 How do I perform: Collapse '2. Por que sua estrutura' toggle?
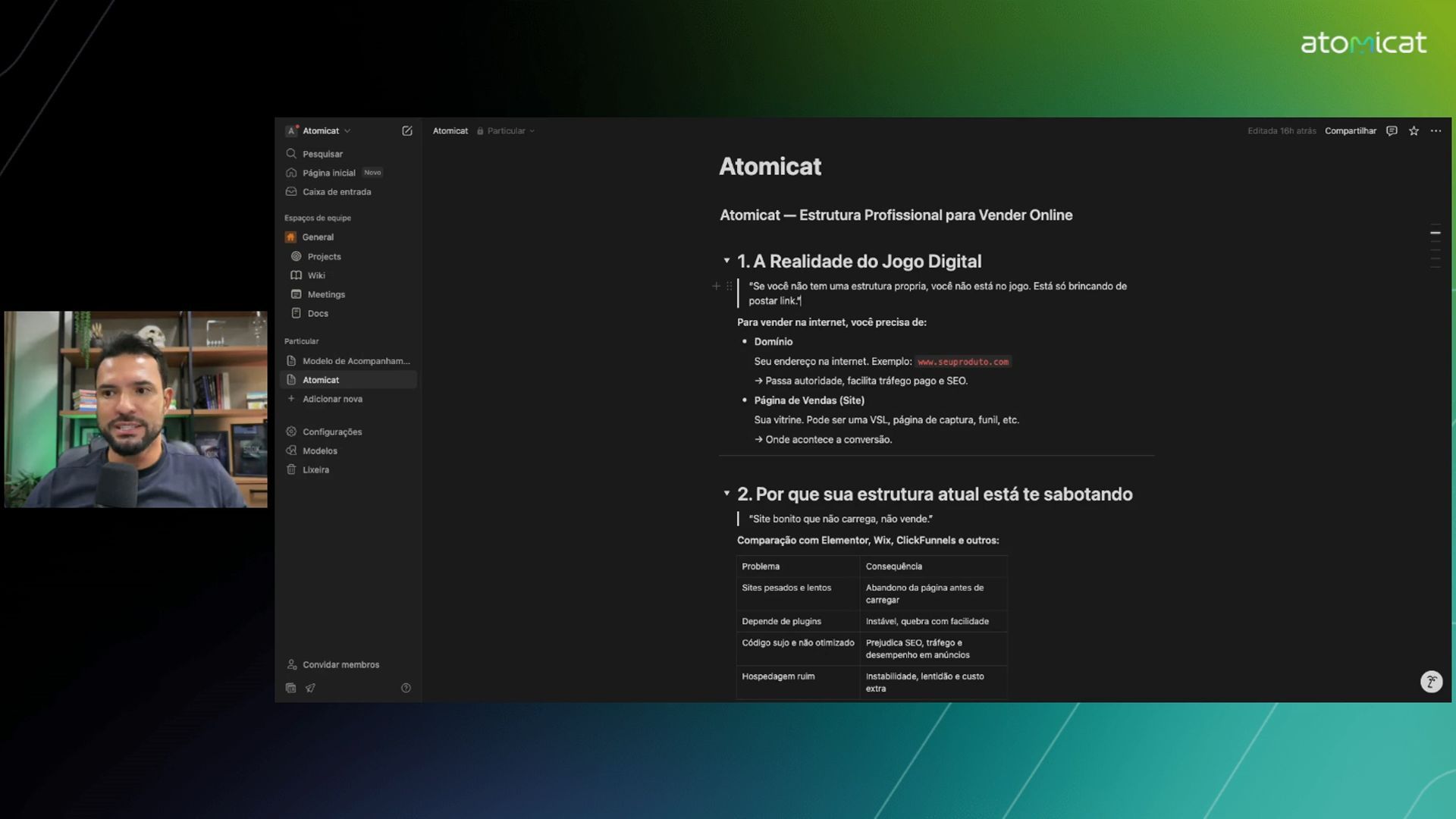coord(726,494)
